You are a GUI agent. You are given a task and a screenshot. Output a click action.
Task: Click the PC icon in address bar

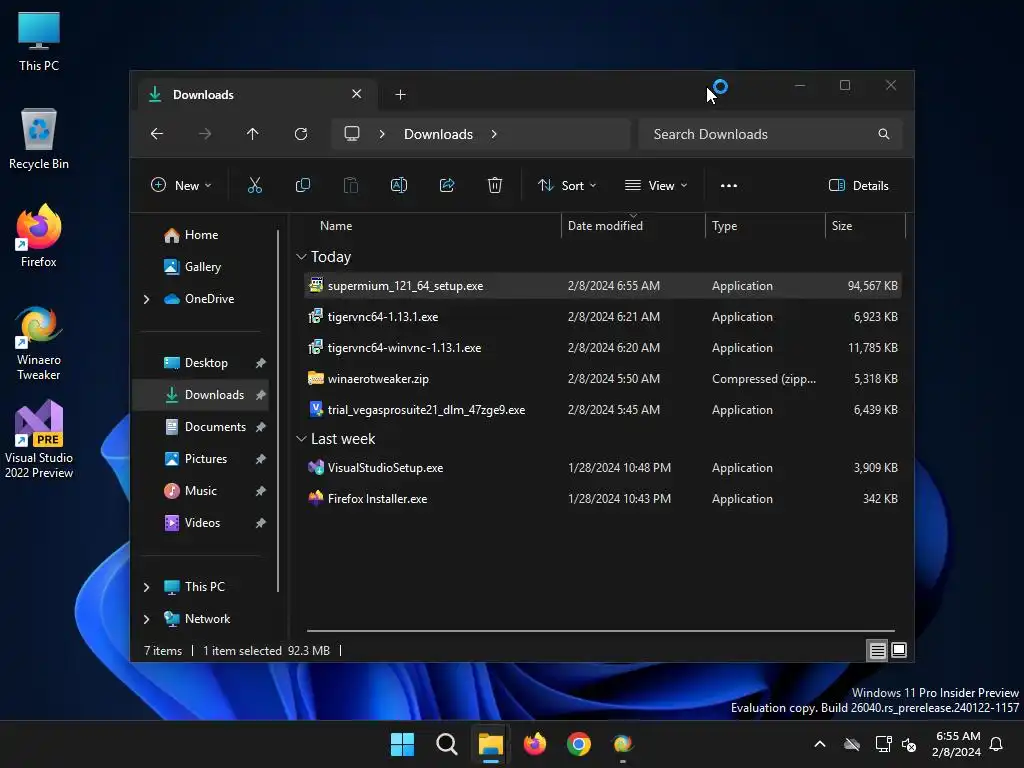coord(352,134)
